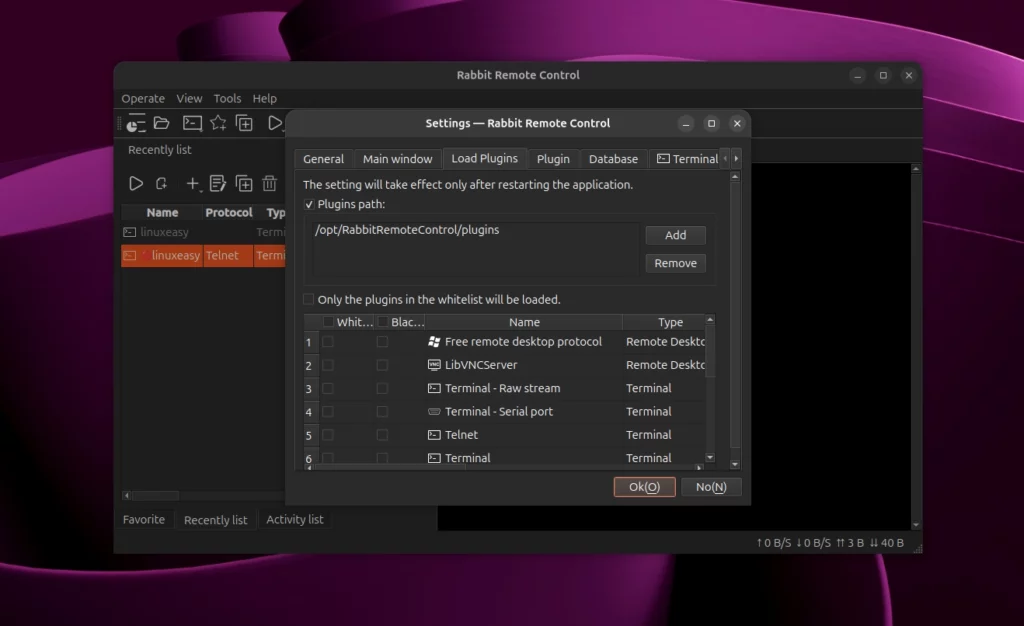Toggle the Blacklist column header checkbox
1024x626 pixels.
(x=383, y=322)
